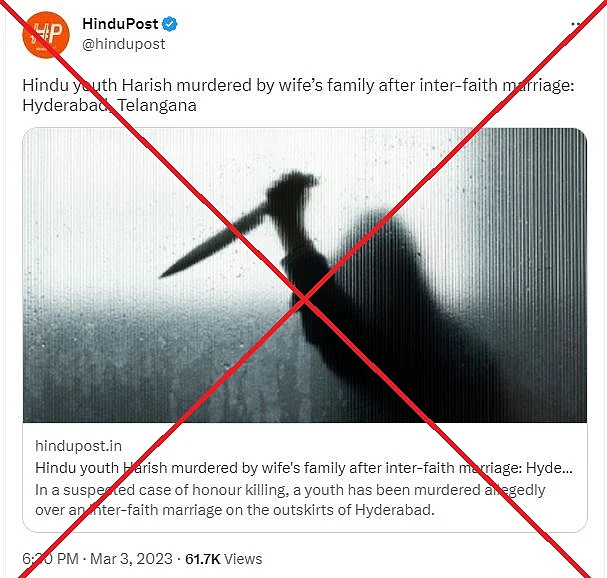Open the @hindupost handle link

click(x=123, y=44)
